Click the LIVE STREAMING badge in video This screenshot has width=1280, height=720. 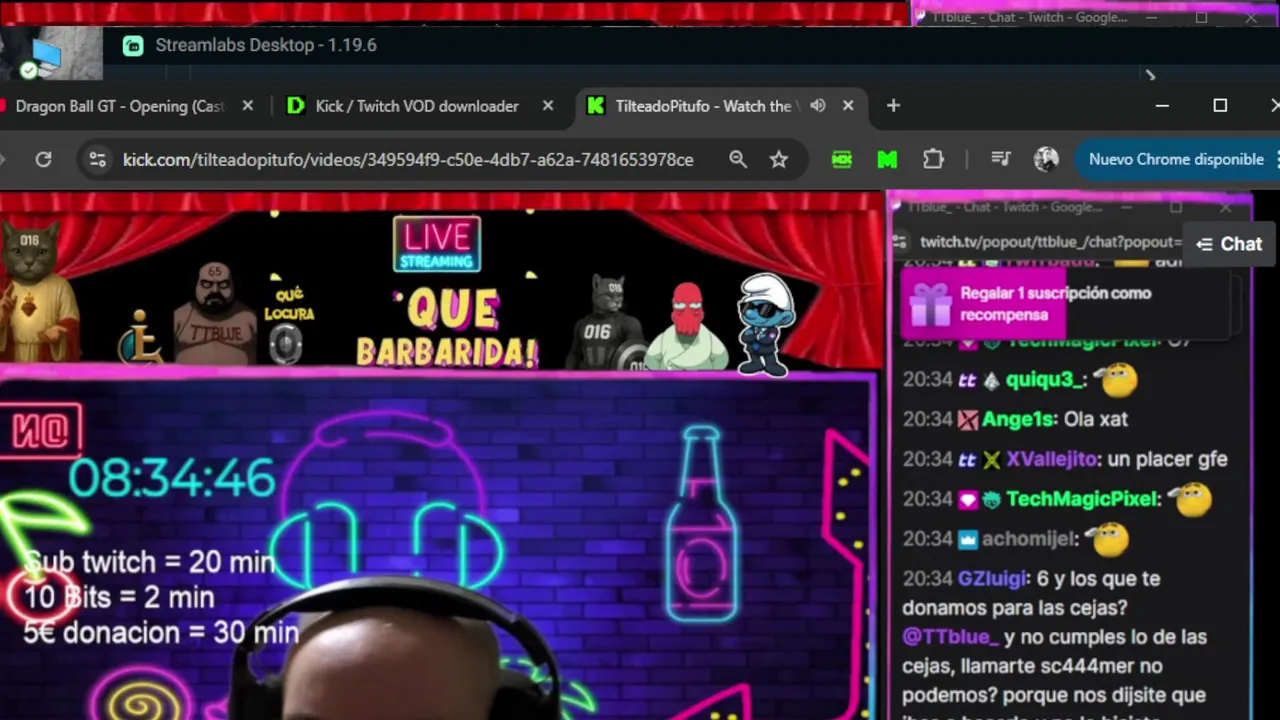[x=437, y=245]
